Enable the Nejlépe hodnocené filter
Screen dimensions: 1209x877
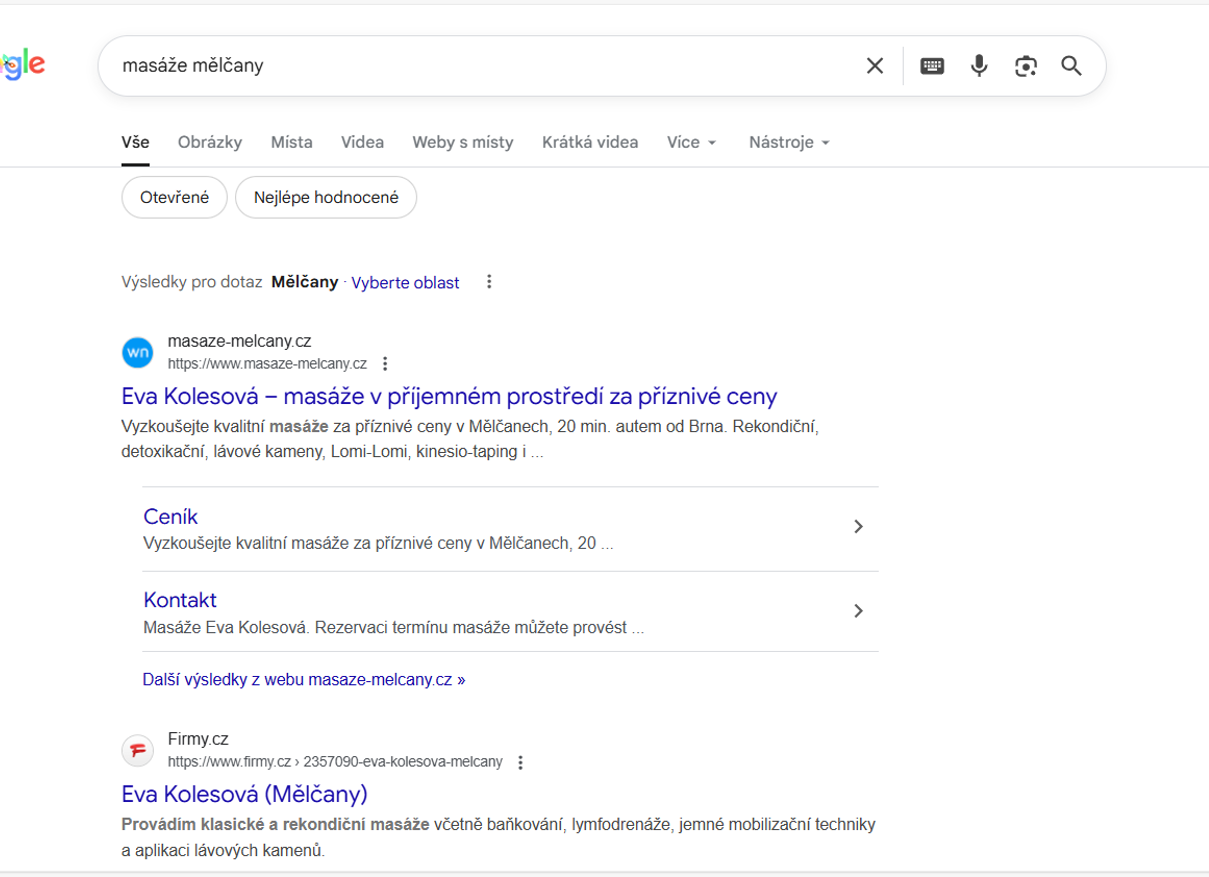tap(325, 197)
